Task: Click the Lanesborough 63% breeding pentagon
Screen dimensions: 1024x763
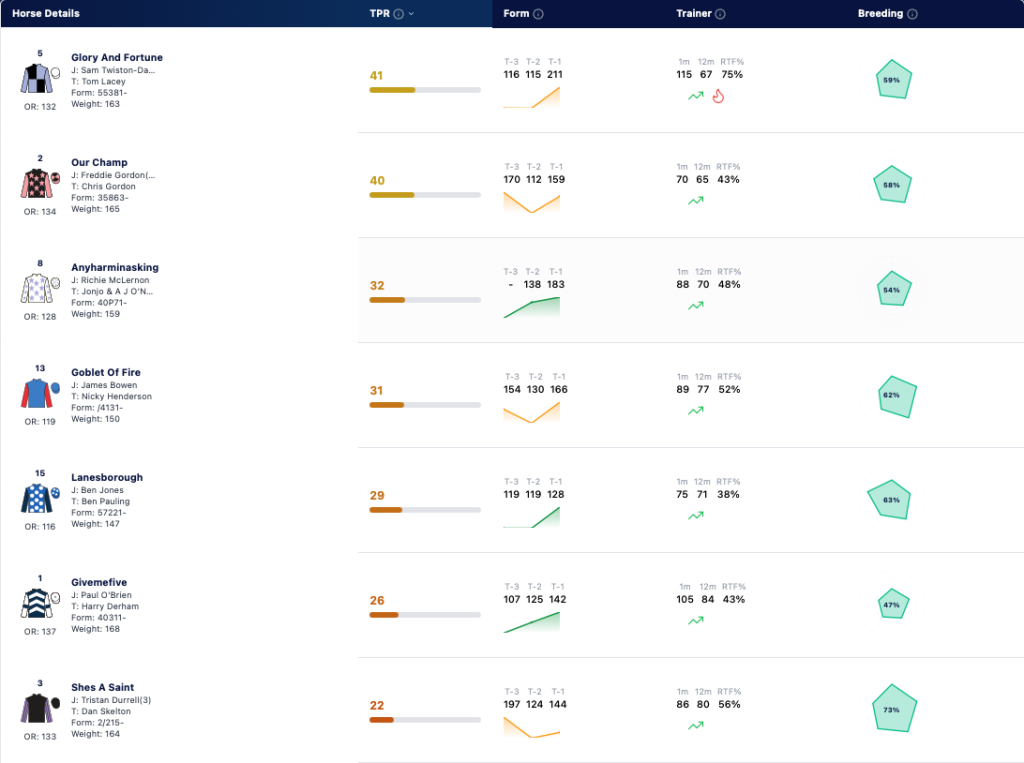Action: (x=889, y=500)
